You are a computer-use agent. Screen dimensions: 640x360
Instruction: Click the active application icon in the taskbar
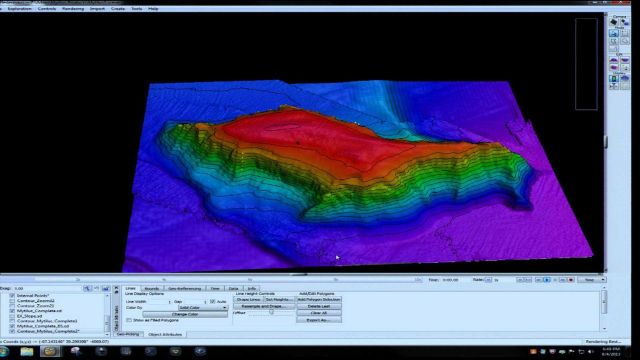50,351
